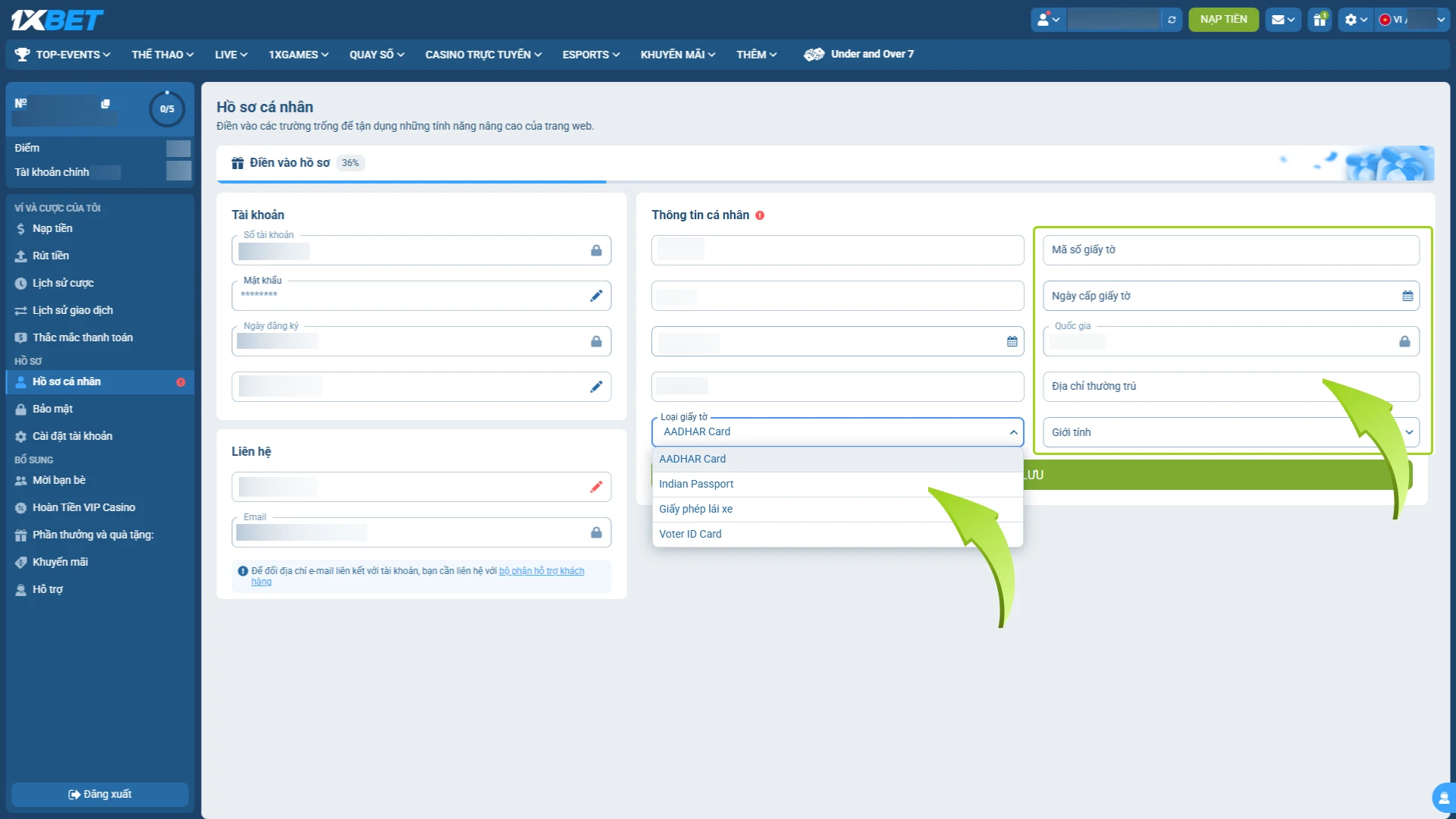Open the user account icon menu
Viewport: 1456px width, 819px height.
pyautogui.click(x=1048, y=20)
